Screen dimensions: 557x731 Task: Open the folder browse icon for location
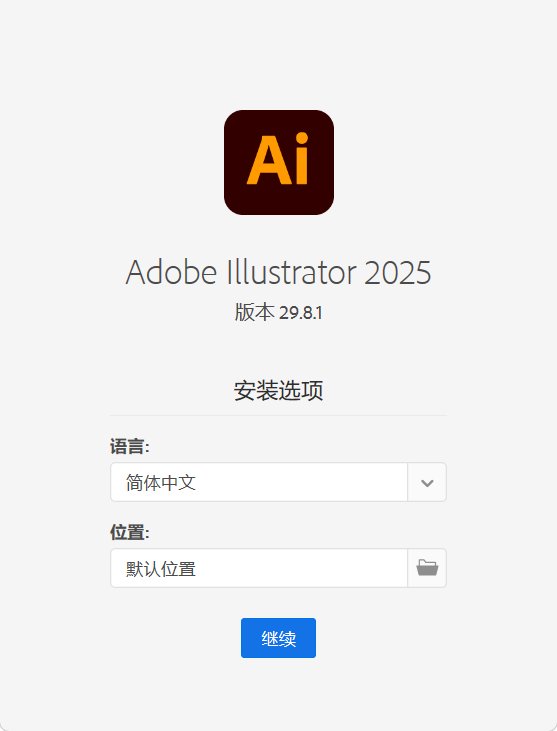coord(427,568)
